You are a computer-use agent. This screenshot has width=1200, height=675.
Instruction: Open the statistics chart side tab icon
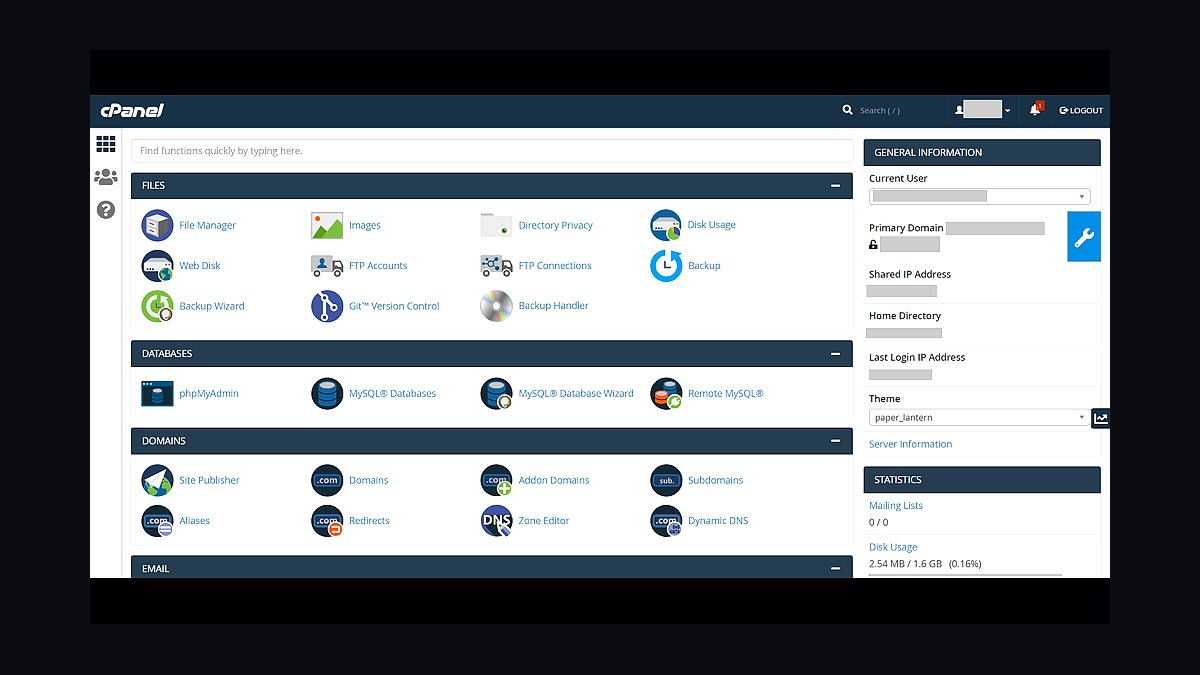[x=1101, y=418]
